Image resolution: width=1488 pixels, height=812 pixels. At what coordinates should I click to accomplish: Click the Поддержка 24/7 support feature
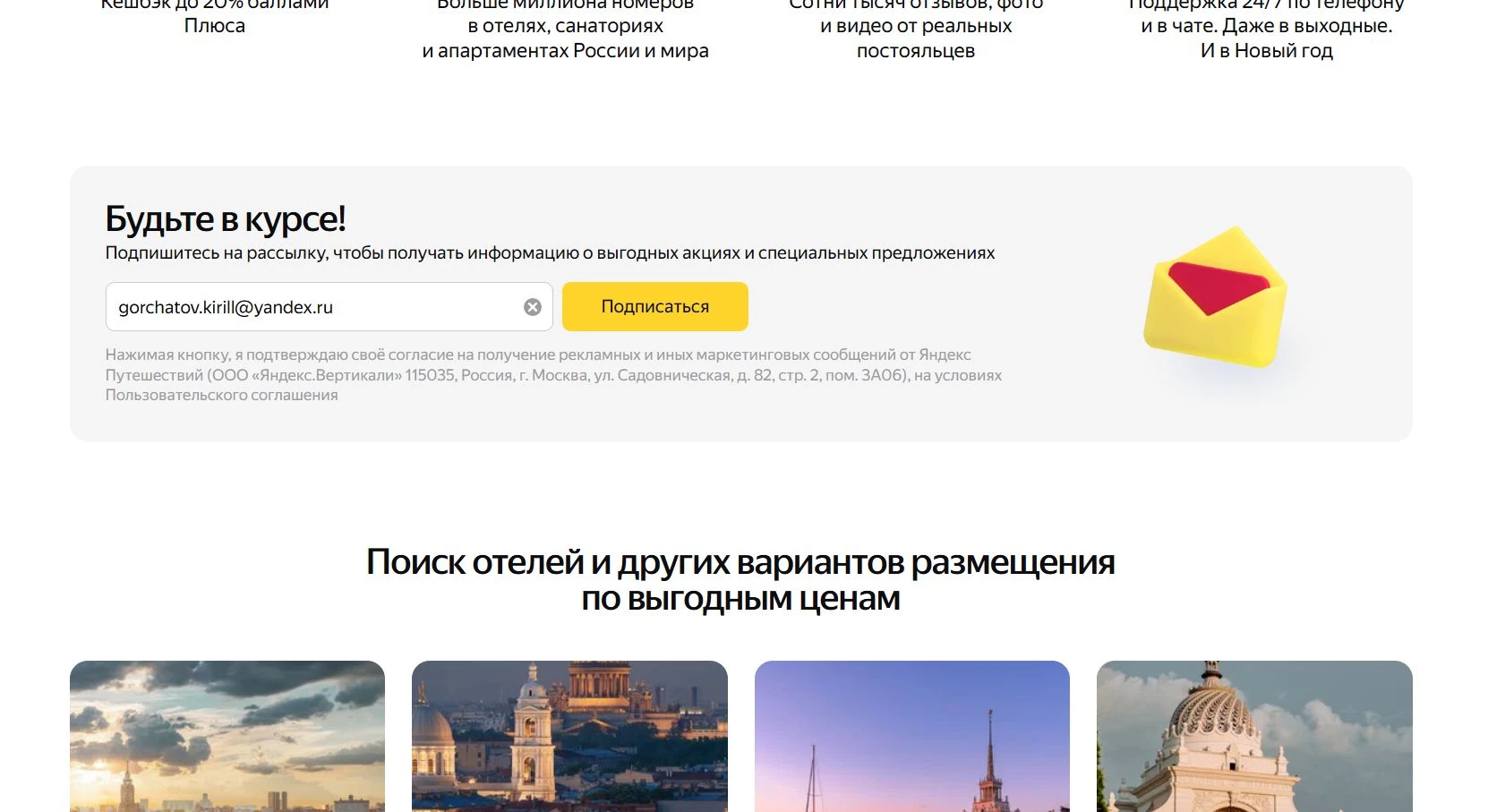click(1267, 27)
